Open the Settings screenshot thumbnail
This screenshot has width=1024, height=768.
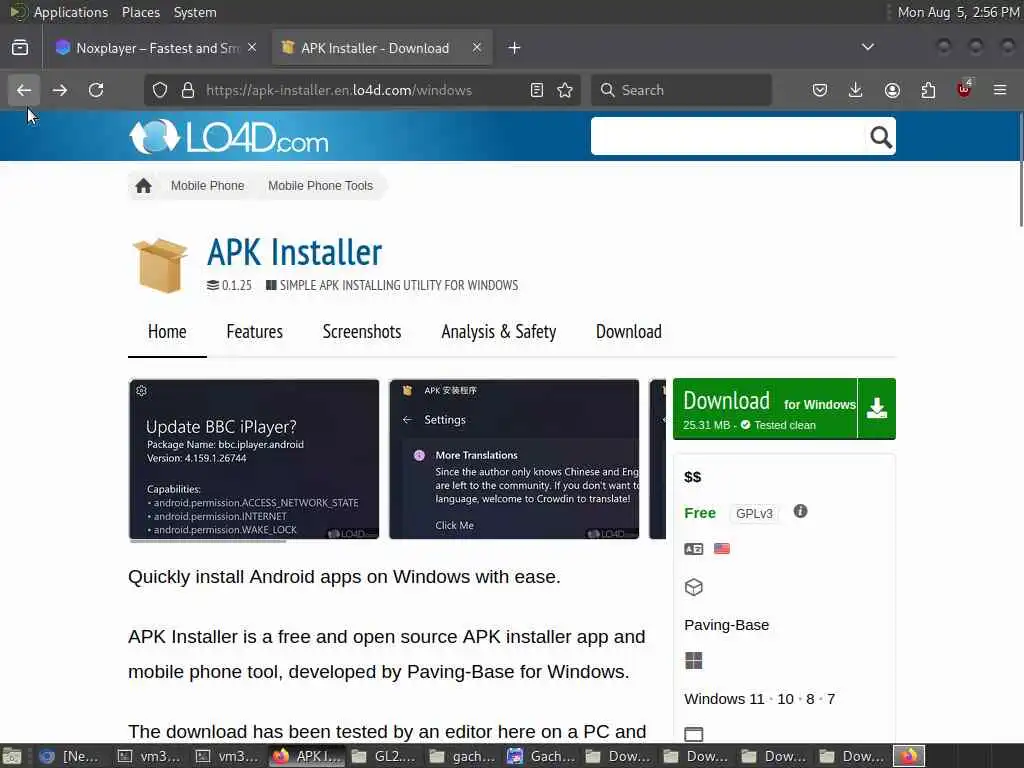[515, 459]
